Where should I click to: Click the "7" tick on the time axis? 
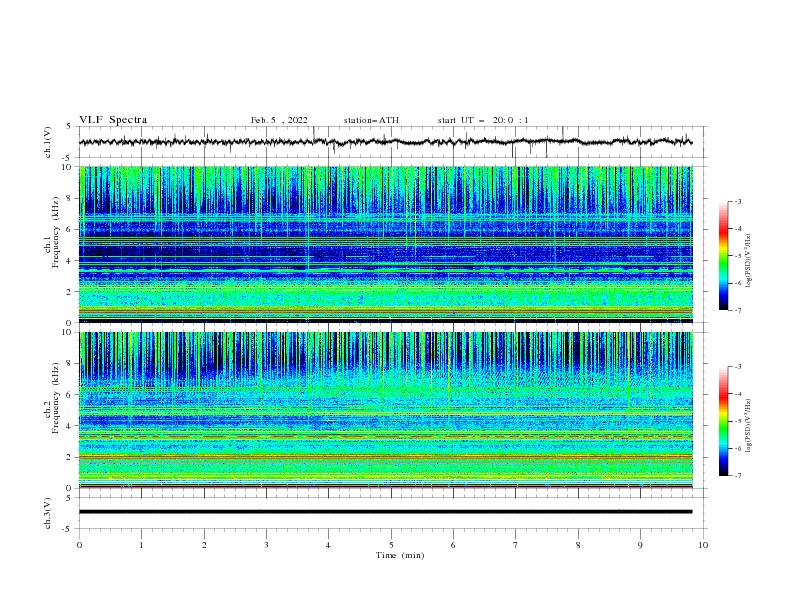516,545
